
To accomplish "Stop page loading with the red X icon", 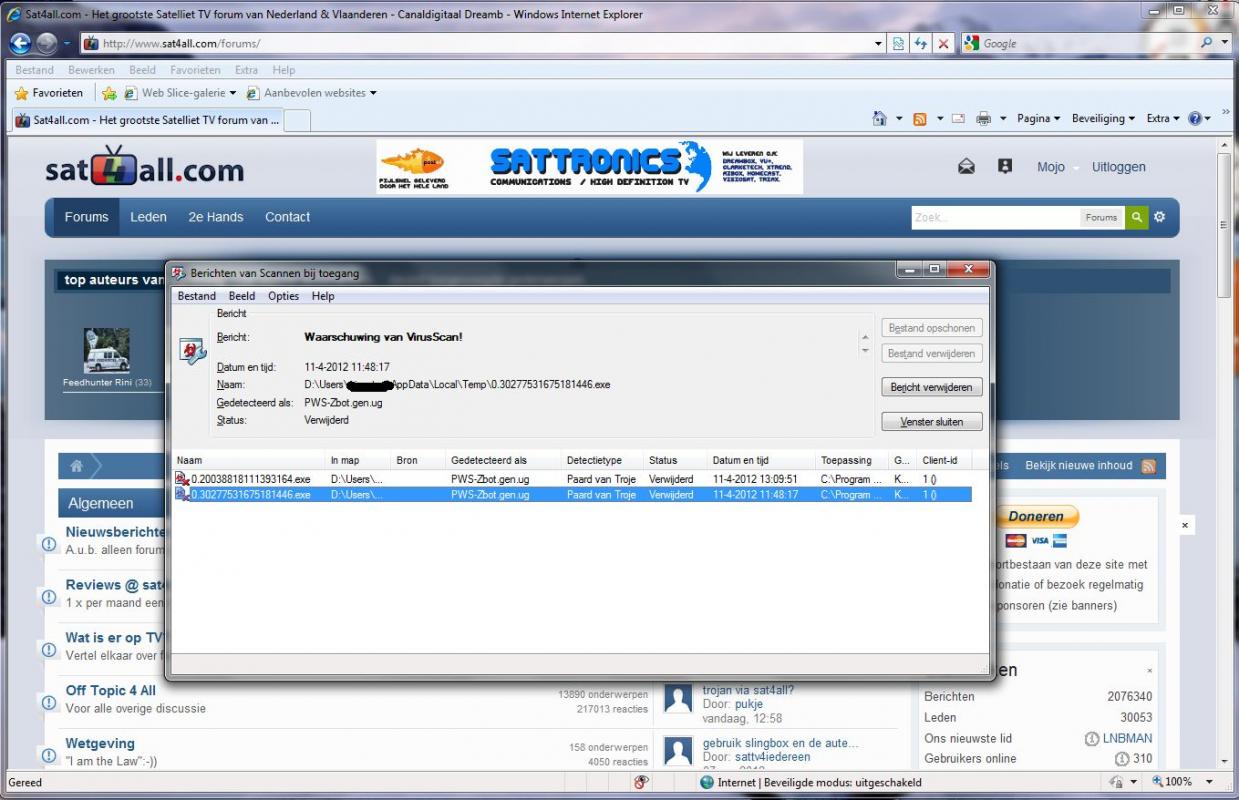I will [x=943, y=43].
